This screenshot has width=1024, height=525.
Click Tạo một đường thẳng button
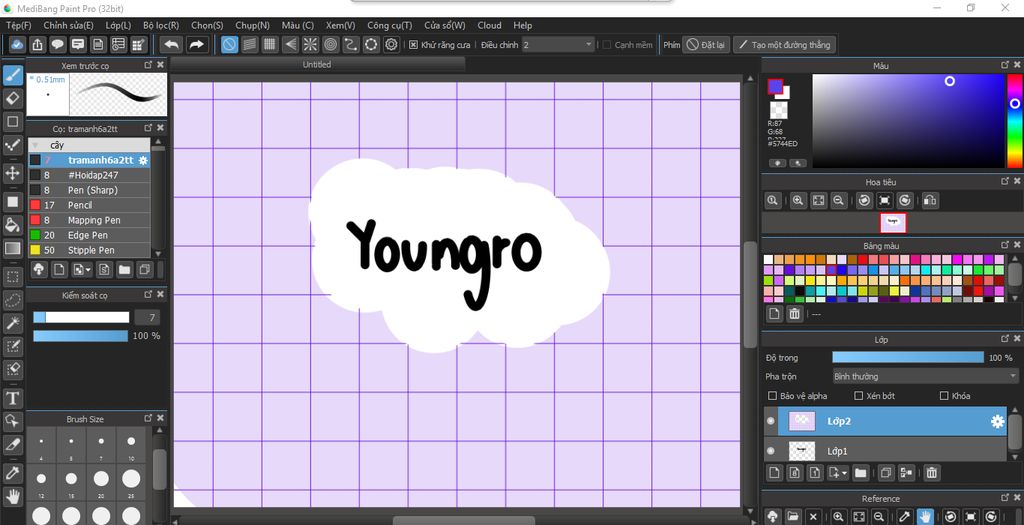tap(784, 45)
